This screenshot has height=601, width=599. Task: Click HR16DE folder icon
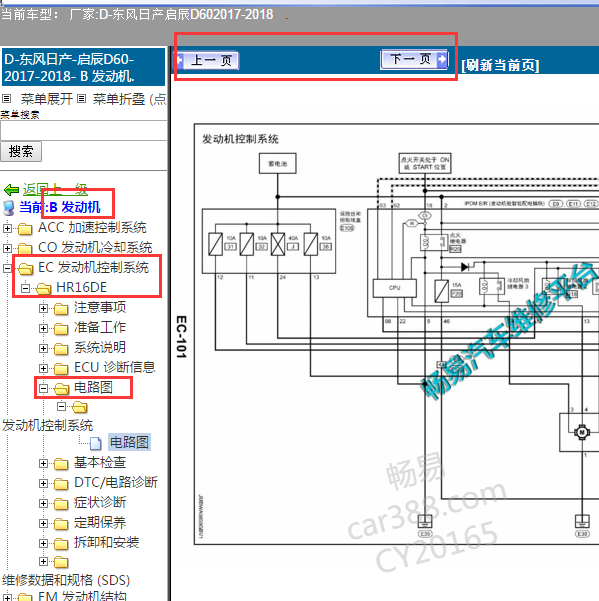click(x=43, y=289)
